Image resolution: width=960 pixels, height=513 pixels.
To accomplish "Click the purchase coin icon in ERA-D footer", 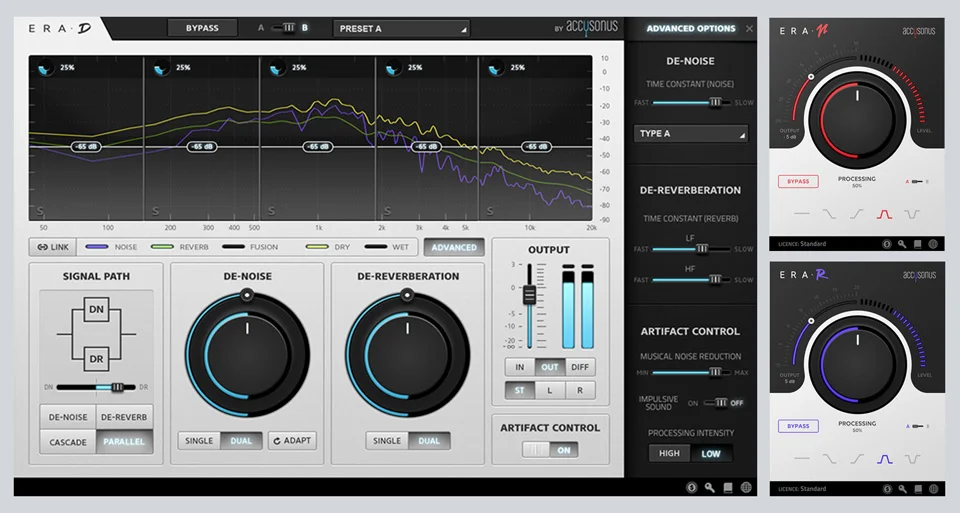I will (x=691, y=487).
